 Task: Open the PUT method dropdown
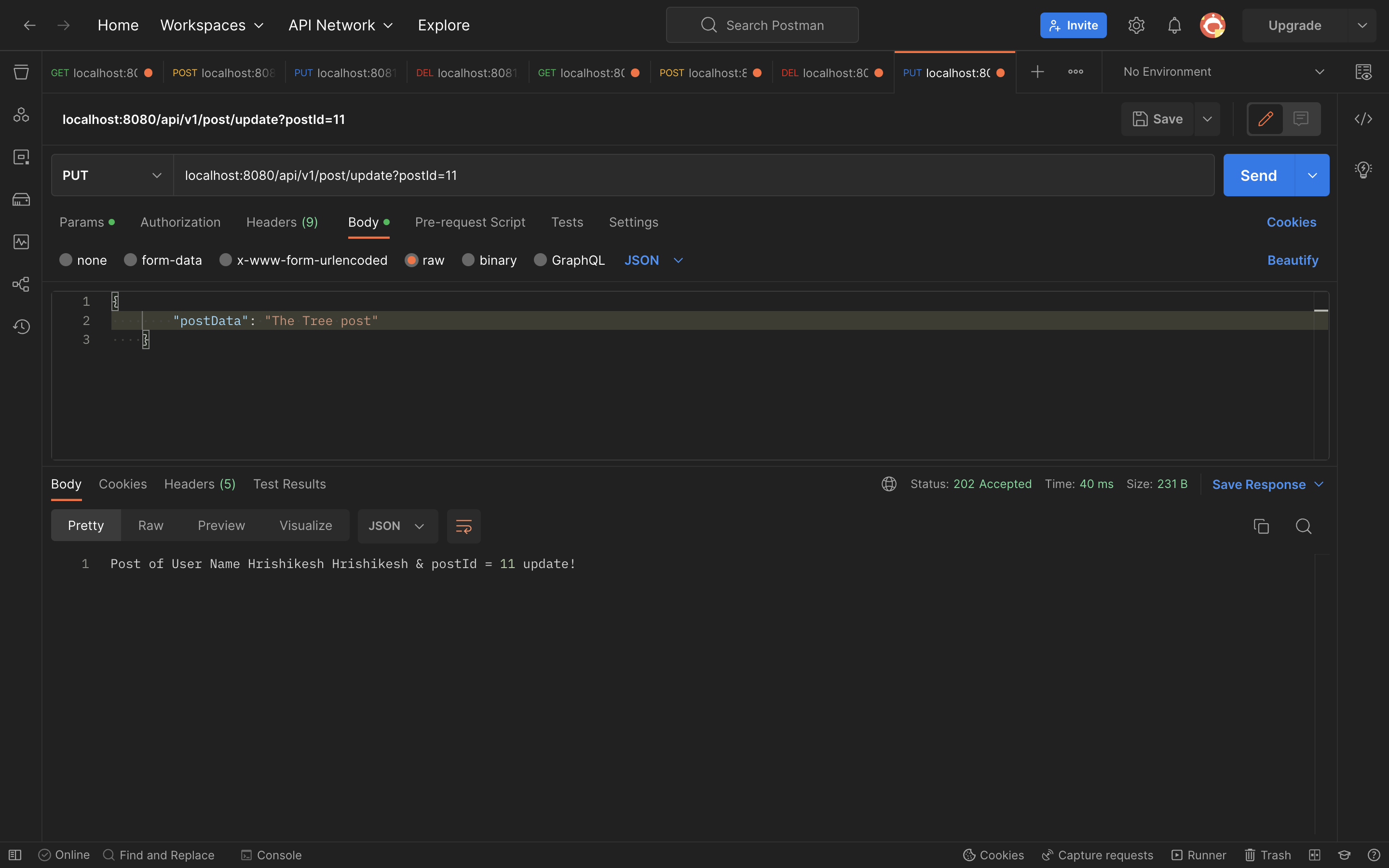point(112,175)
